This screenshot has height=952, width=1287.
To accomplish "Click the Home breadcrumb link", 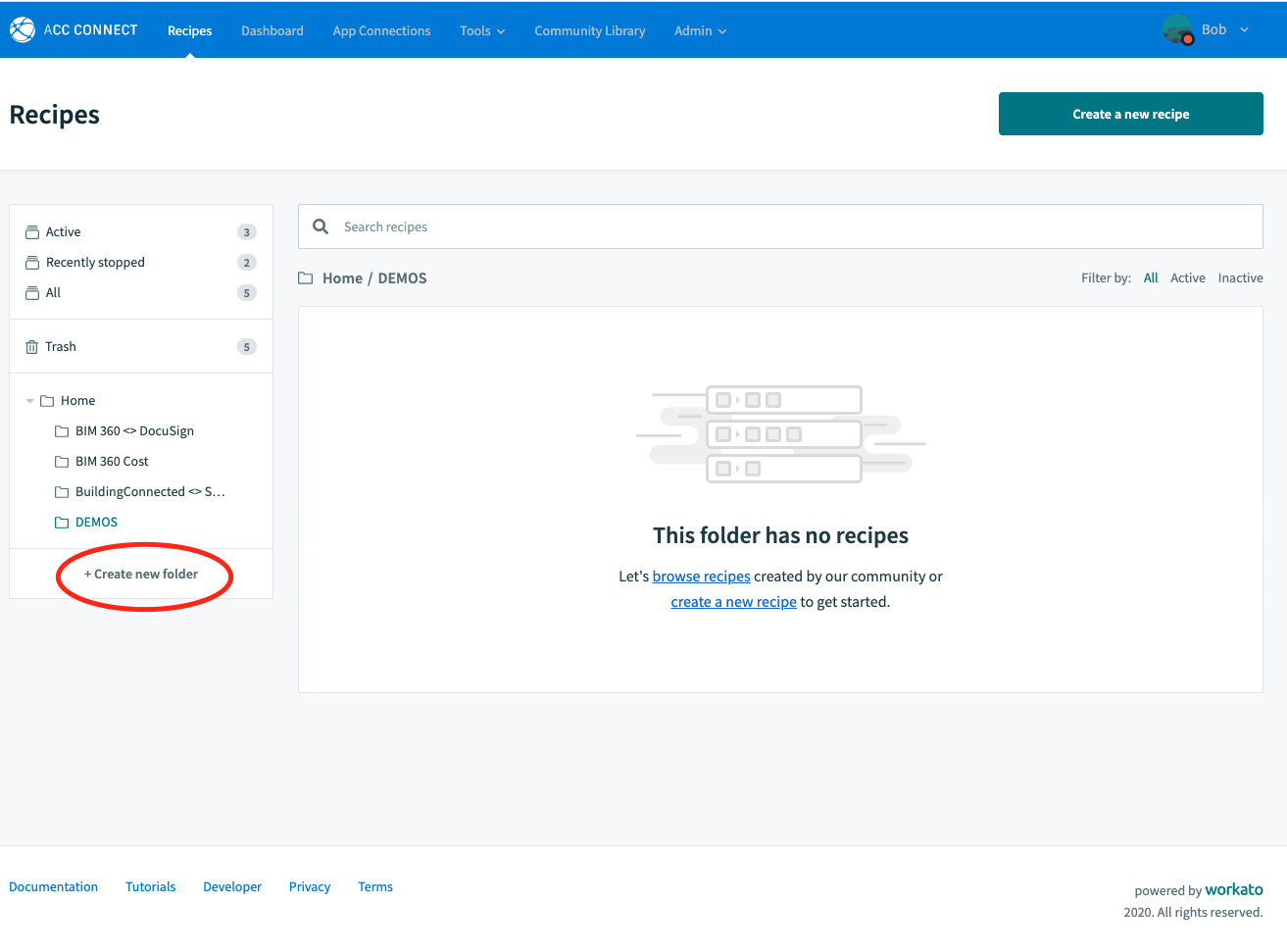I will [342, 278].
